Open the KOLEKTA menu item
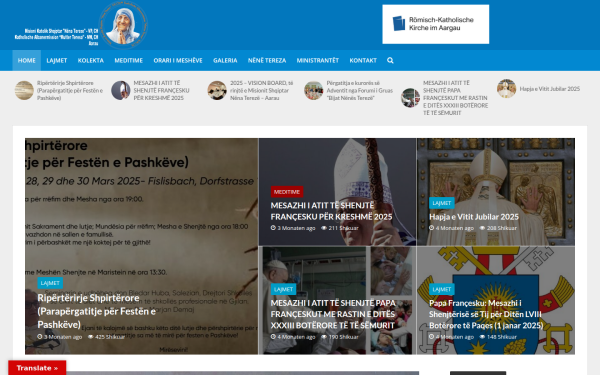 click(91, 60)
